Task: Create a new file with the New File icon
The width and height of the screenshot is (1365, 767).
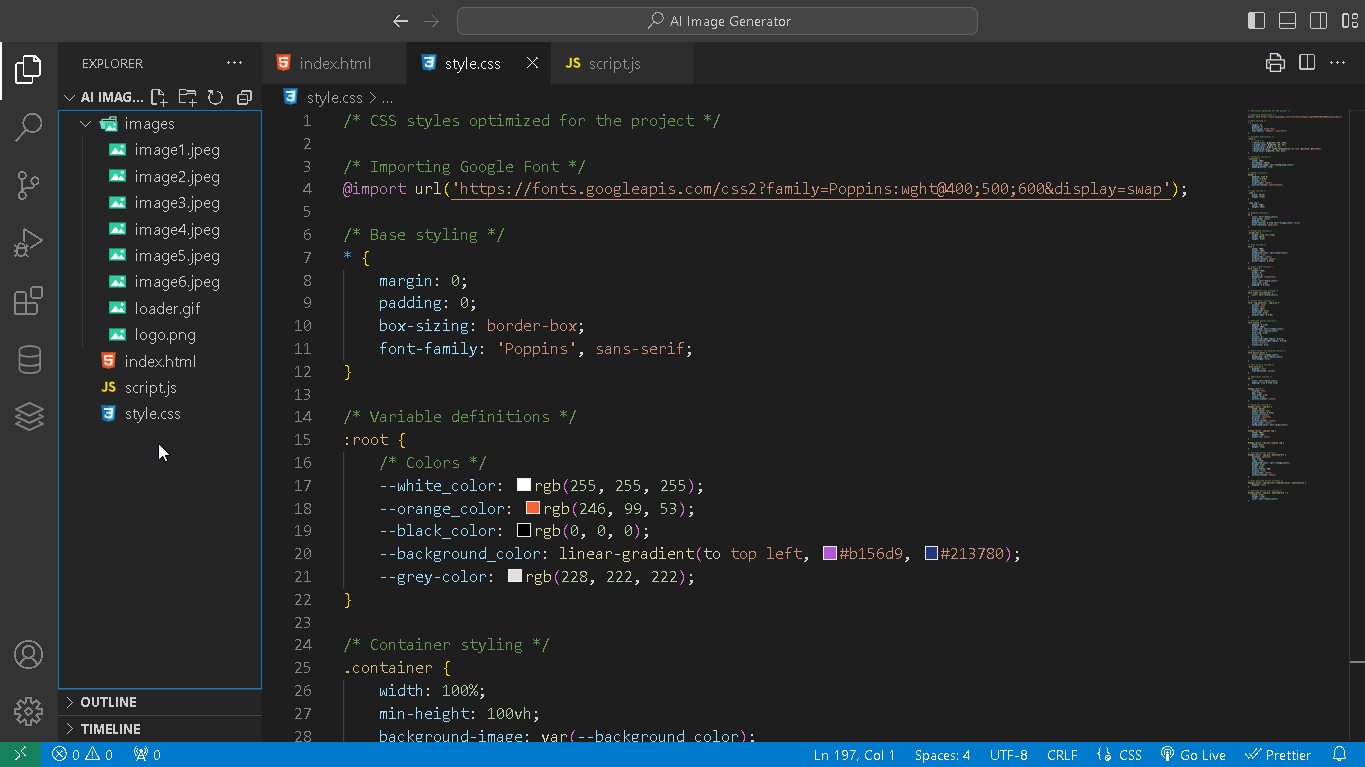Action: pos(157,96)
